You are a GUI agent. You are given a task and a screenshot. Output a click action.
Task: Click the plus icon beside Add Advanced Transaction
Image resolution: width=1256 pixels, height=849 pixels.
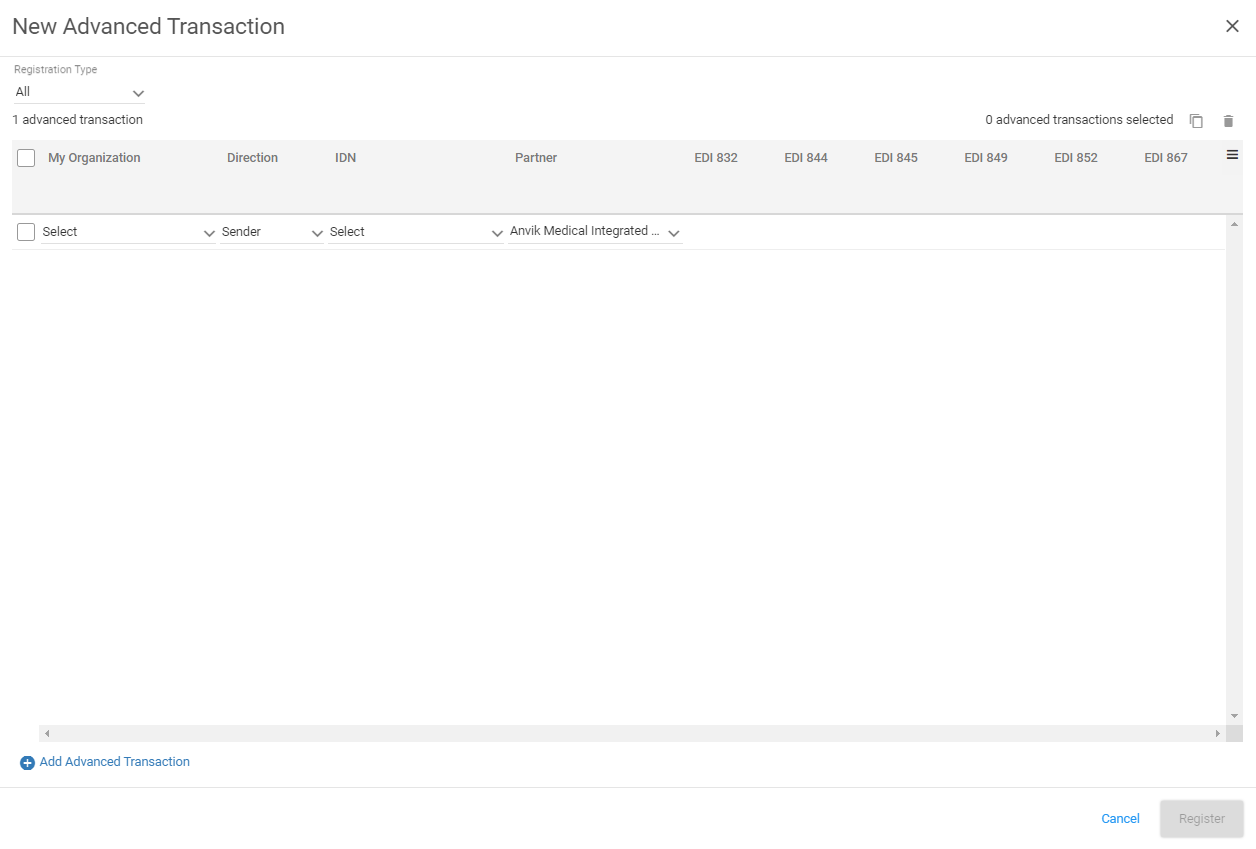point(26,762)
